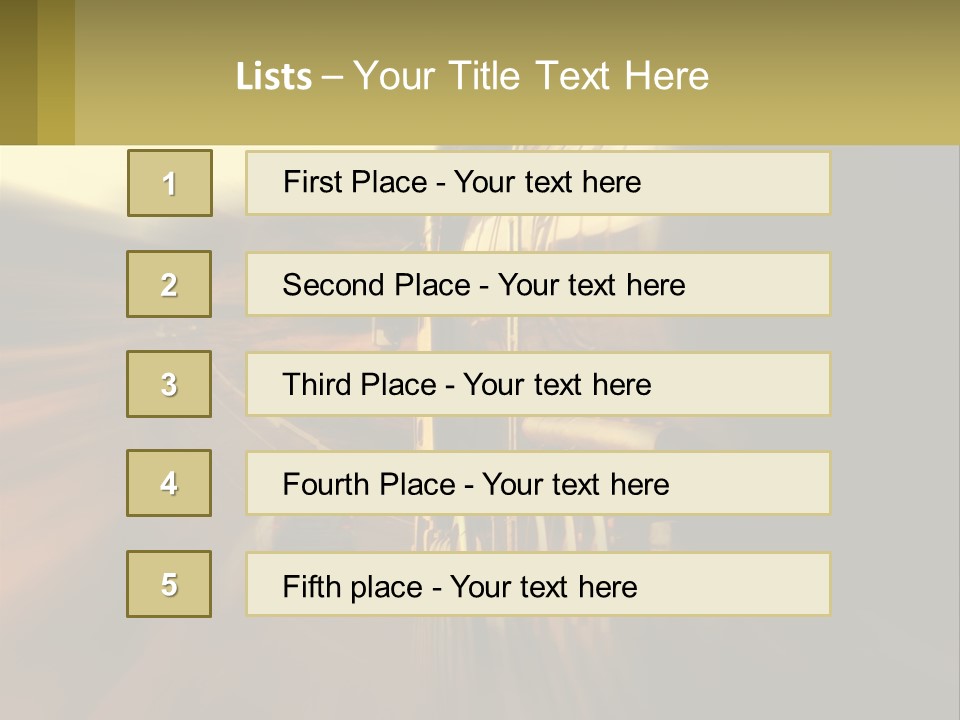
Task: Select the 'Your Title Text Here' heading text
Action: (x=531, y=76)
